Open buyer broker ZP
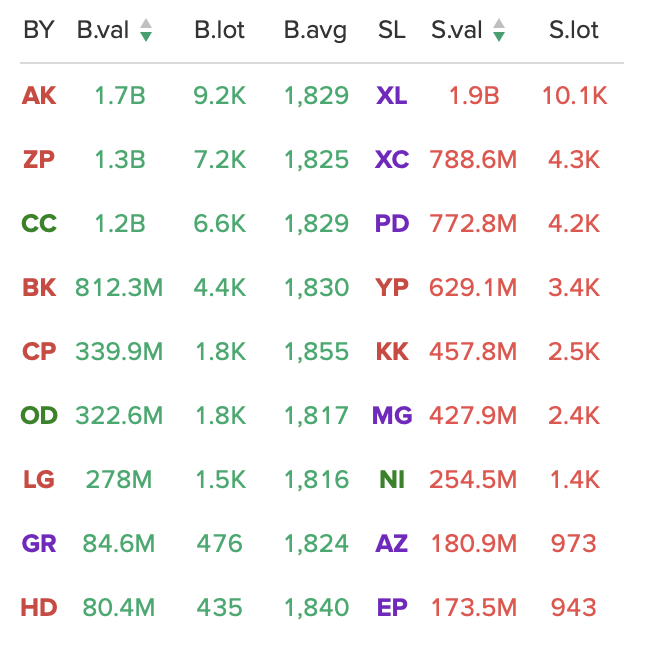This screenshot has height=652, width=648. tap(39, 160)
